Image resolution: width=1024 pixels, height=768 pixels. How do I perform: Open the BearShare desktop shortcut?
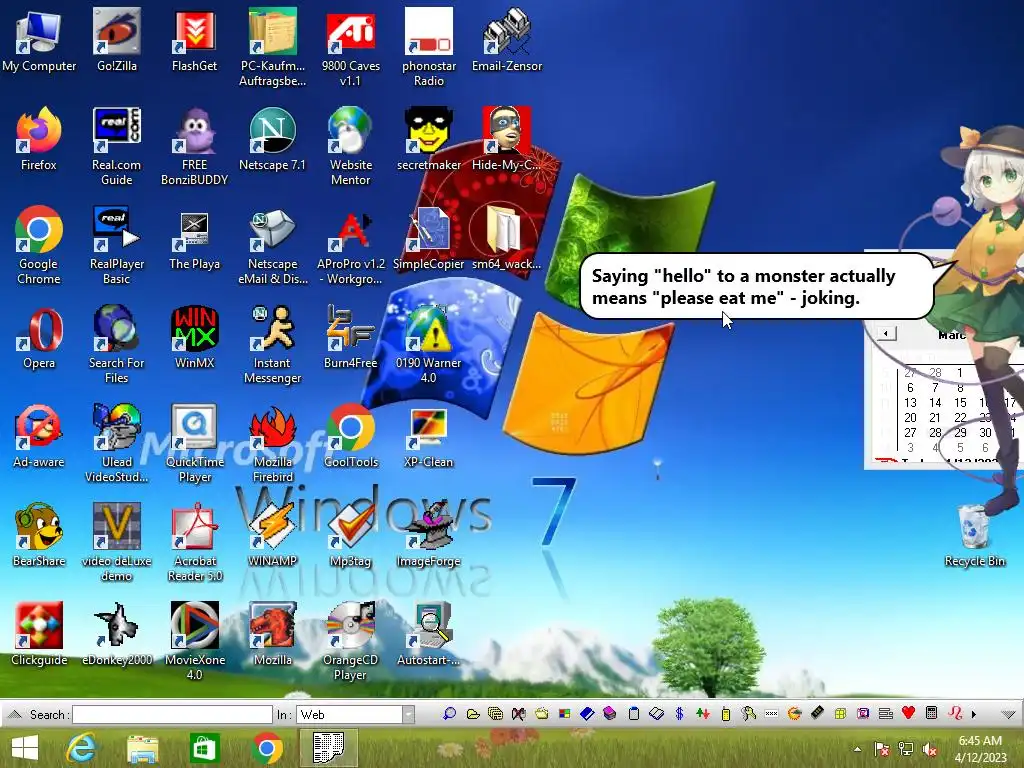[39, 536]
